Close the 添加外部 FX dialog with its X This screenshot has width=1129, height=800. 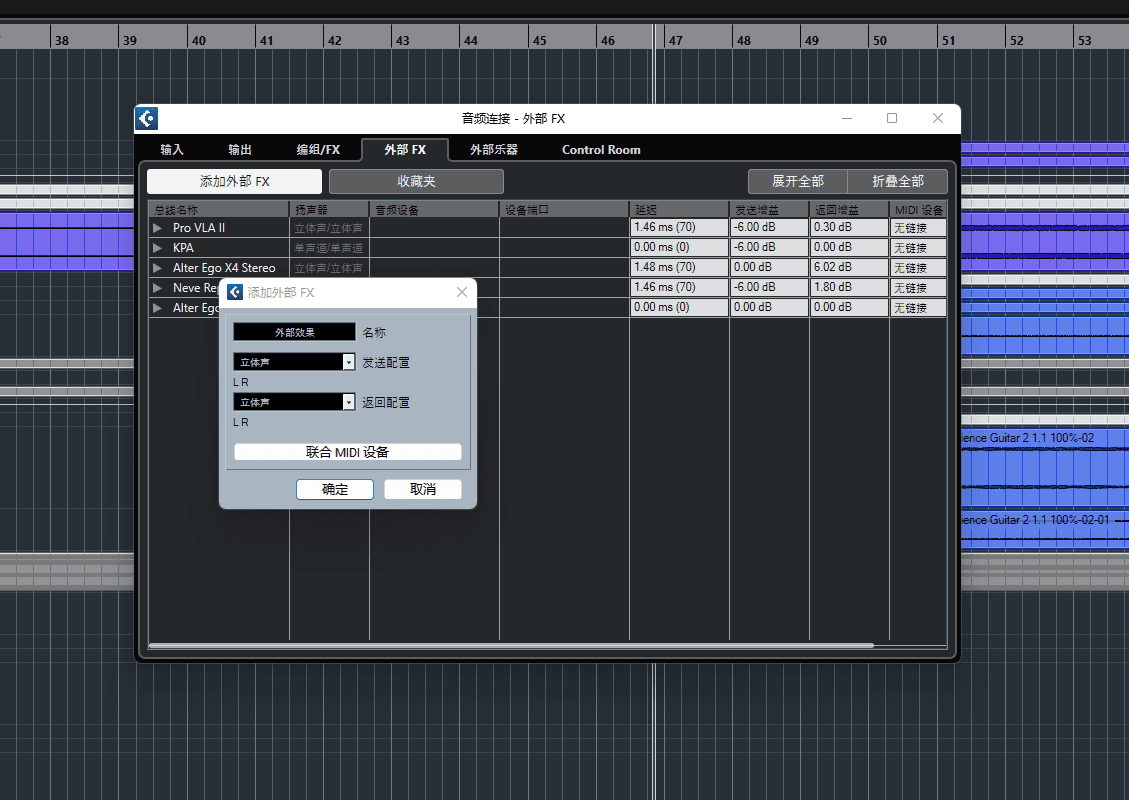coord(462,292)
